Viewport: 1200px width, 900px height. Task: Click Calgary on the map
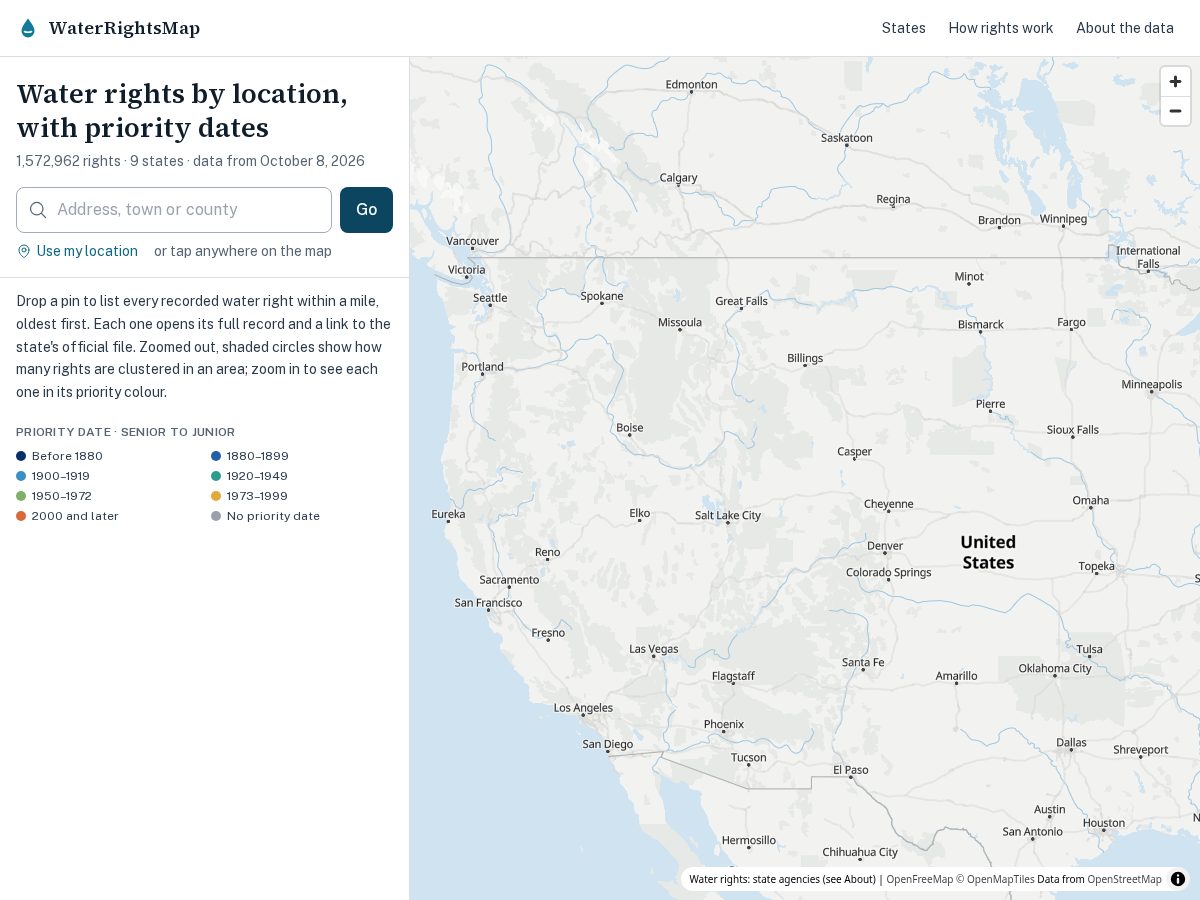click(678, 178)
